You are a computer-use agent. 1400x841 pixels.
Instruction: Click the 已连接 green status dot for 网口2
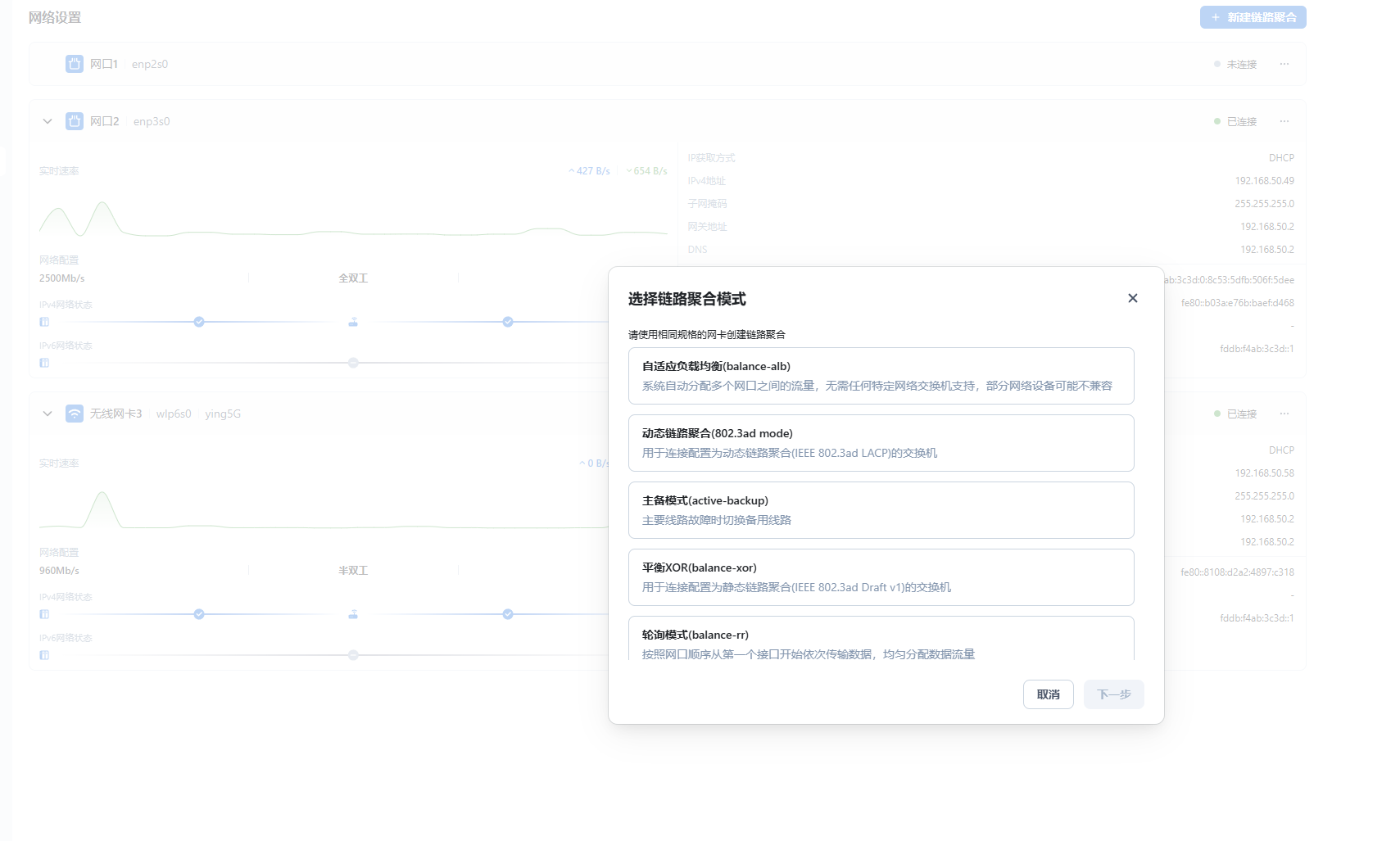[x=1217, y=120]
